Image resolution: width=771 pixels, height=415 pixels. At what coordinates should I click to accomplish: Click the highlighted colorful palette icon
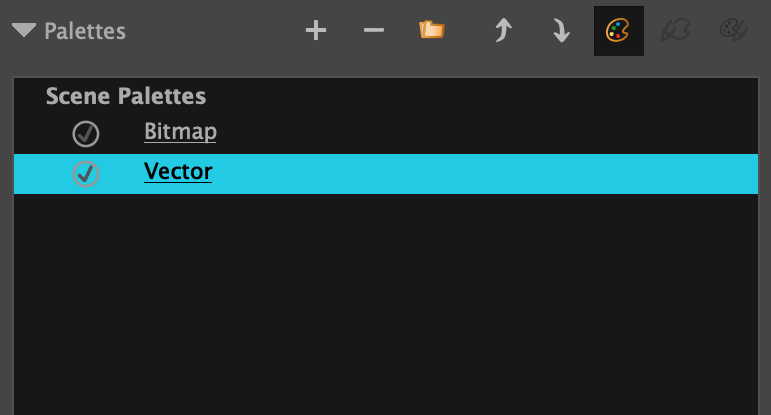pos(618,31)
